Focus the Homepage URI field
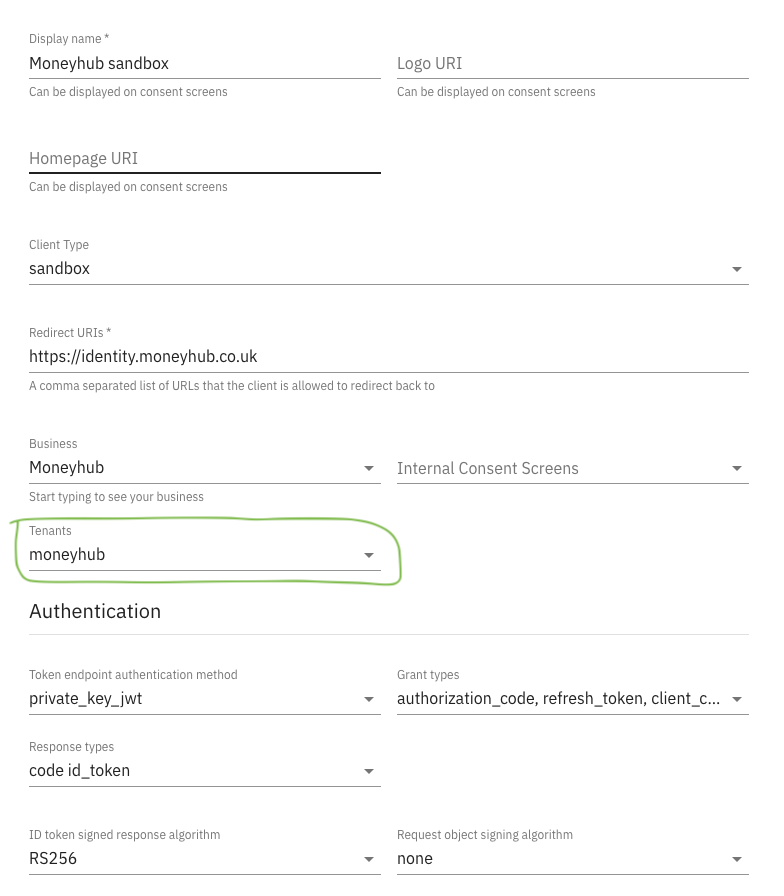This screenshot has height=896, width=784. pos(204,158)
